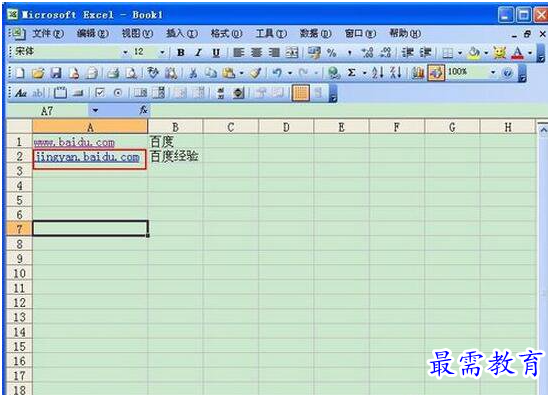Toggle center alignment
This screenshot has height=395, width=551.
[x=257, y=53]
